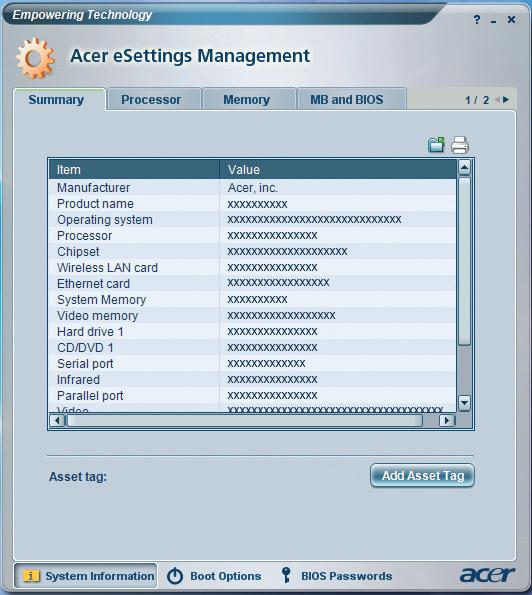The height and width of the screenshot is (595, 532).
Task: Click the table's scroll down arrow
Action: point(464,403)
